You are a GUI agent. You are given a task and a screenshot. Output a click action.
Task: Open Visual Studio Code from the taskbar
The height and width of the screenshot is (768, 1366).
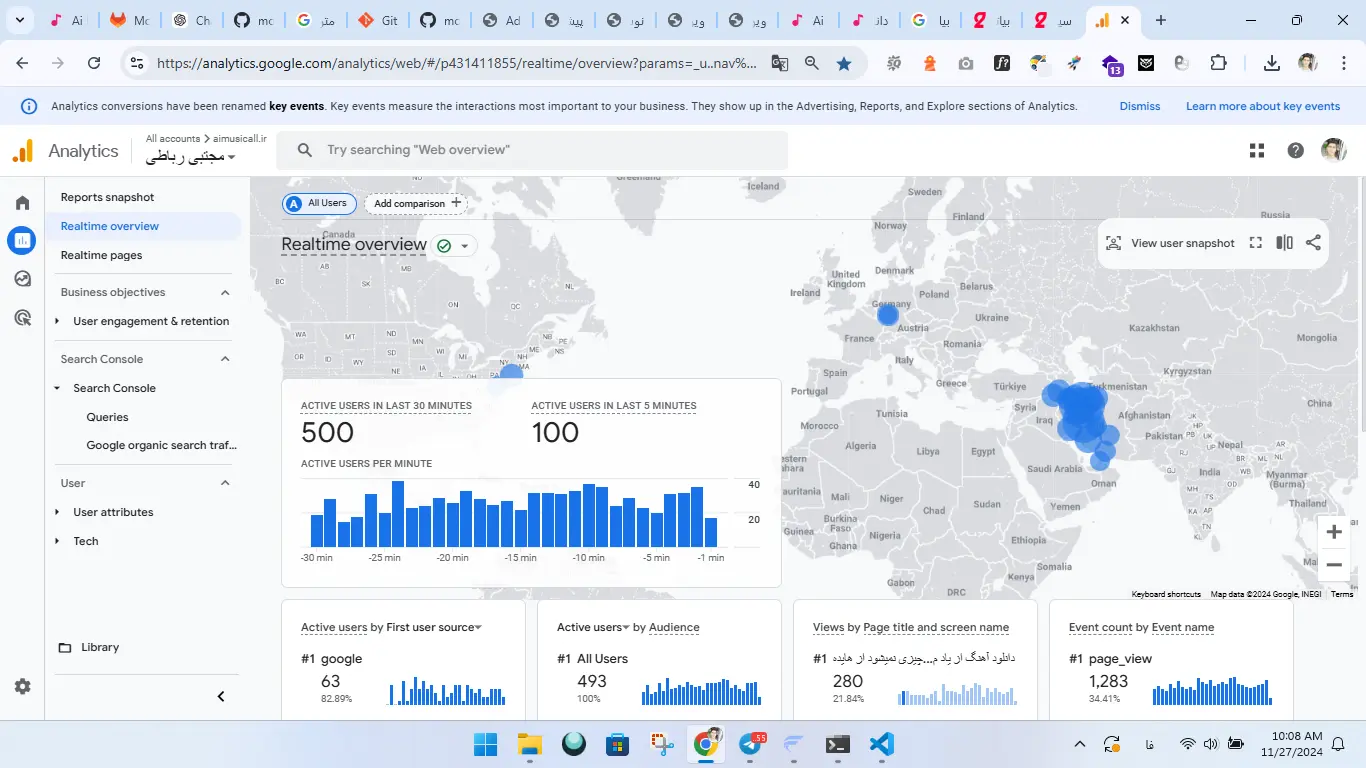881,744
